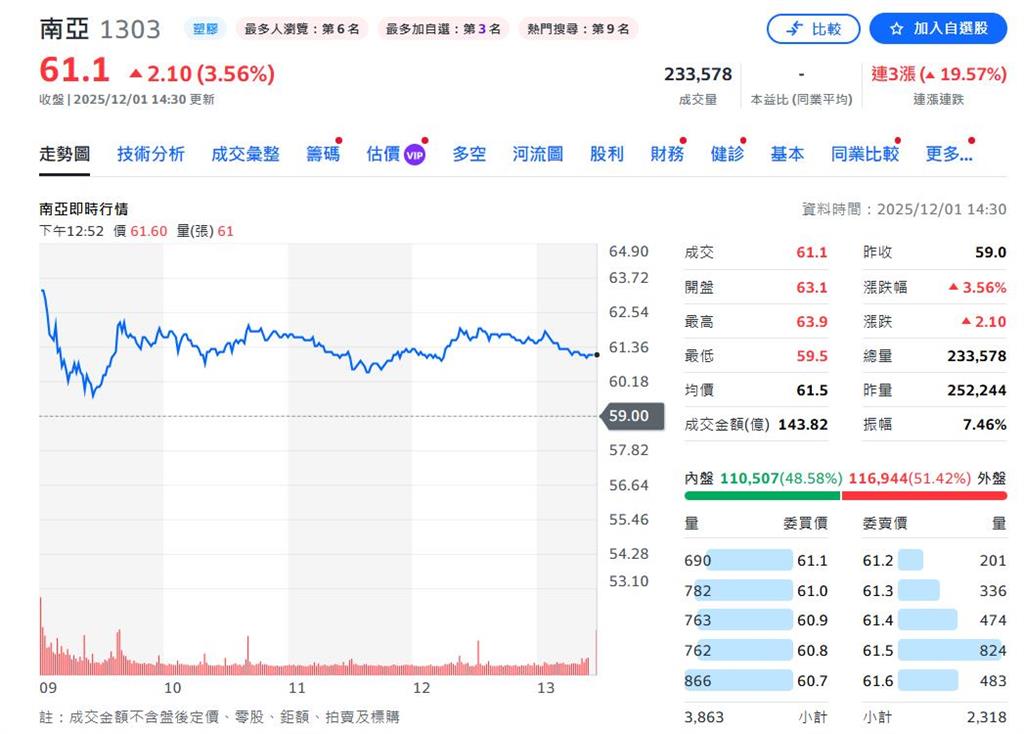
Task: Select the 多空 tab
Action: (467, 154)
